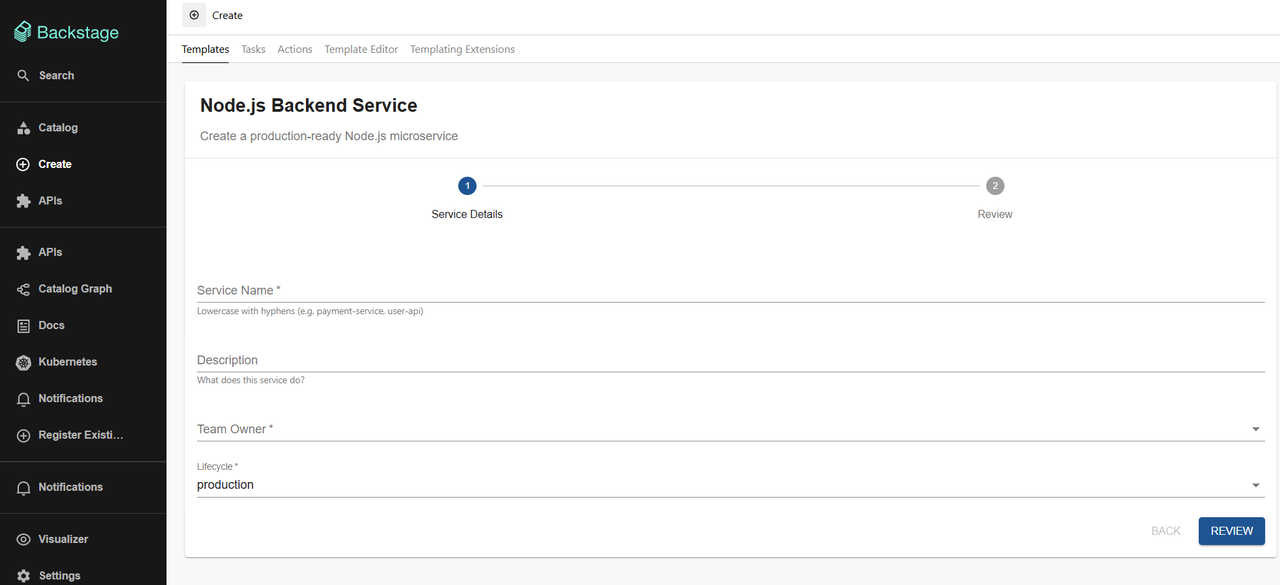Click the Node.js Backend Service heading

[309, 105]
